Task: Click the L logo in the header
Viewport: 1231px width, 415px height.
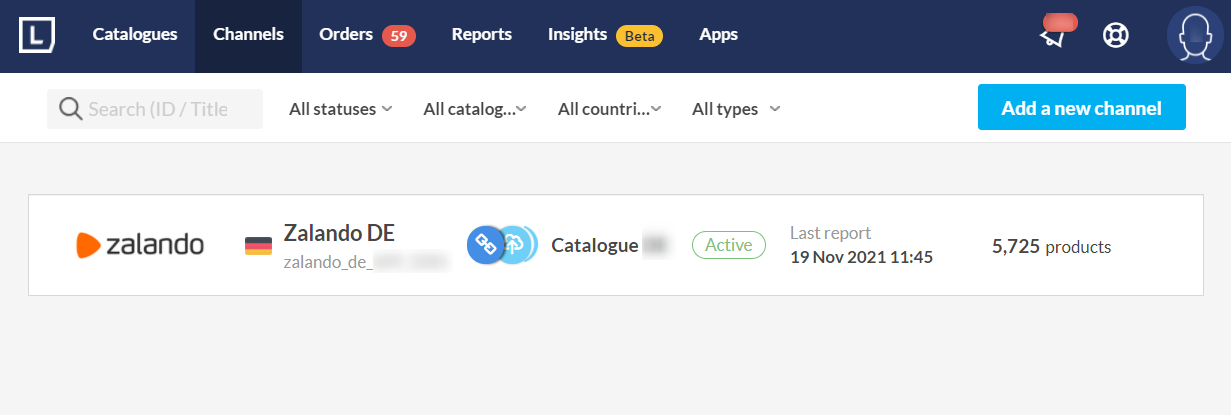Action: click(x=36, y=35)
